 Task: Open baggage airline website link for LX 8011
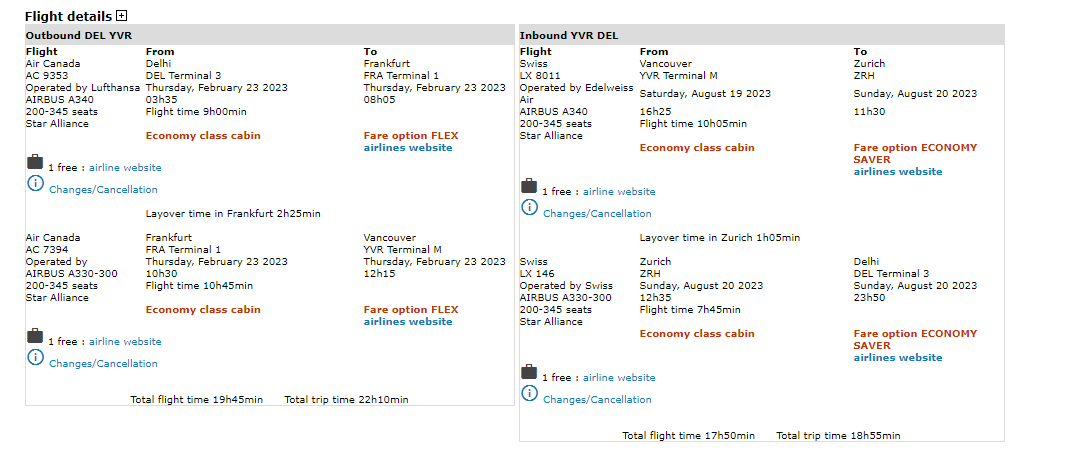click(619, 192)
